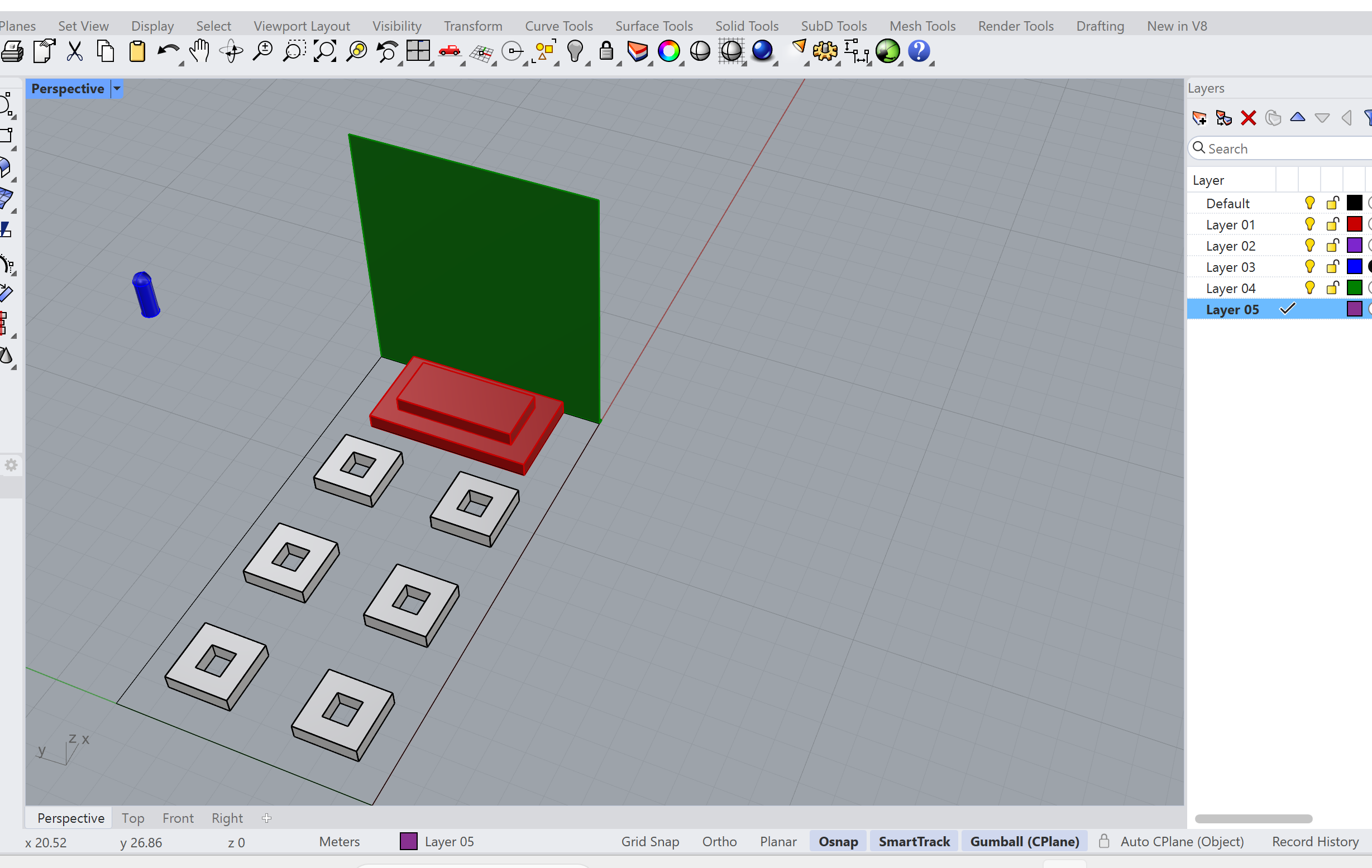Click the New Layer icon in Layers panel
1372x868 pixels.
click(1199, 118)
